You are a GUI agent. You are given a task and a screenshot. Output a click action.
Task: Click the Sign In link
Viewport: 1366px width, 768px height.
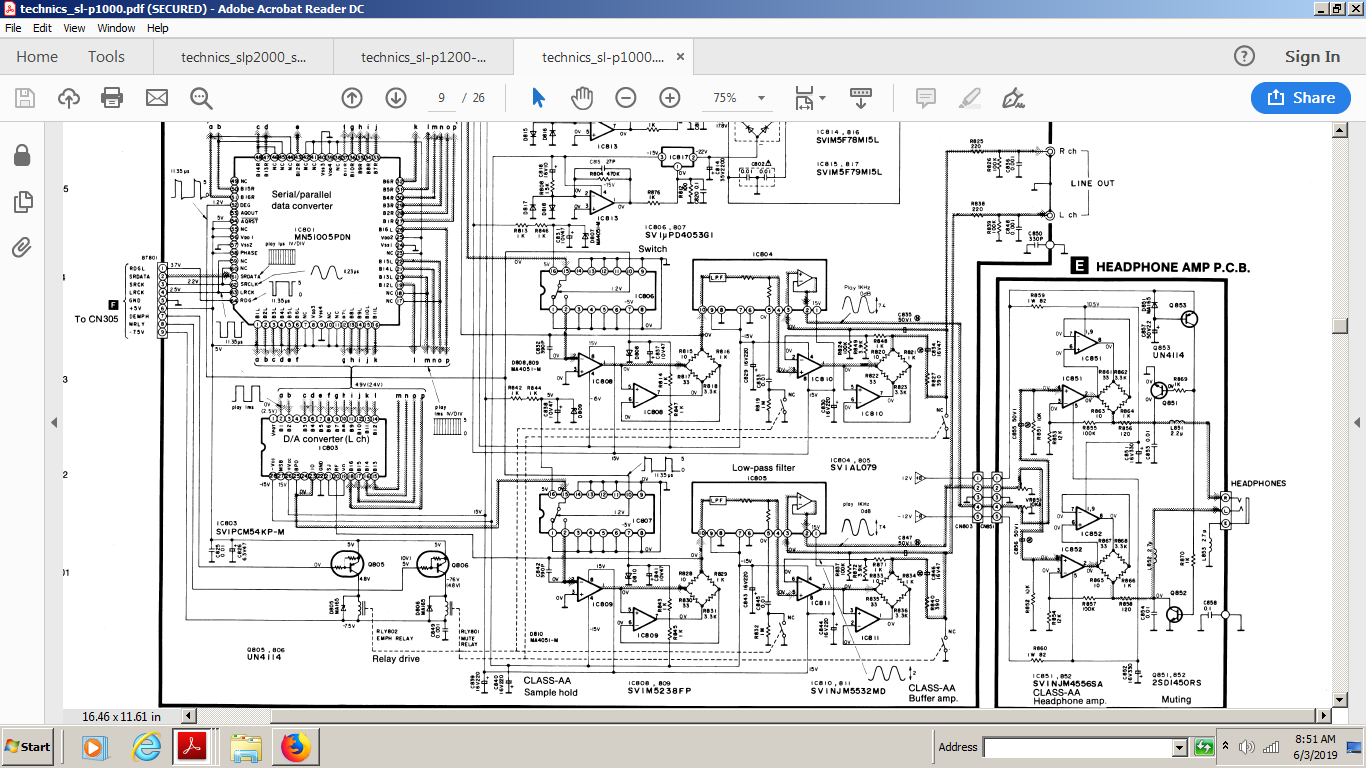1312,57
